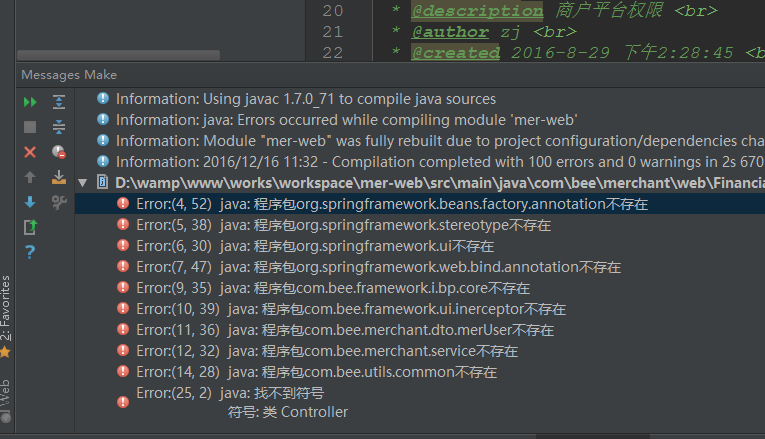Click the green Rerun make icon
The image size is (765, 439).
pos(30,102)
